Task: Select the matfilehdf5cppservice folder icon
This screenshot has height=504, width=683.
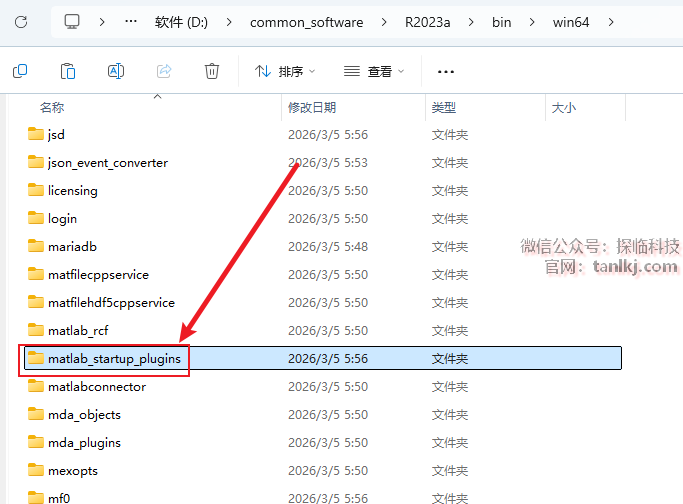Action: (x=36, y=301)
